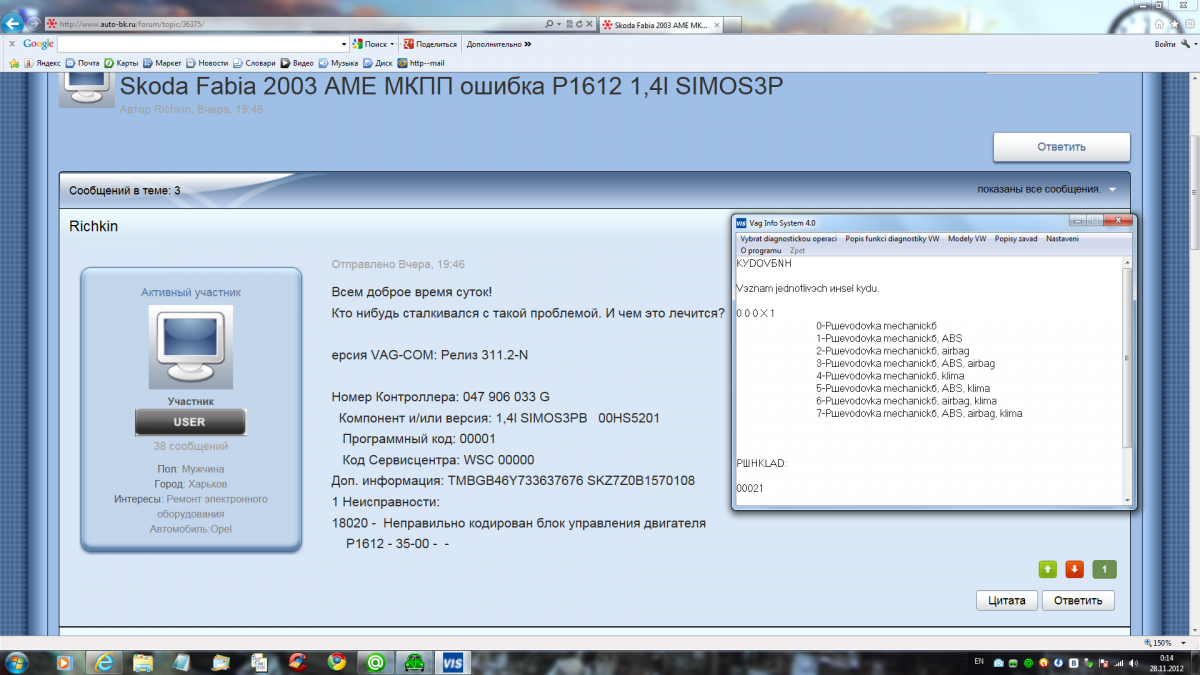
Task: Click text 'P1612 - 35-00 - -' in post
Action: (x=398, y=544)
